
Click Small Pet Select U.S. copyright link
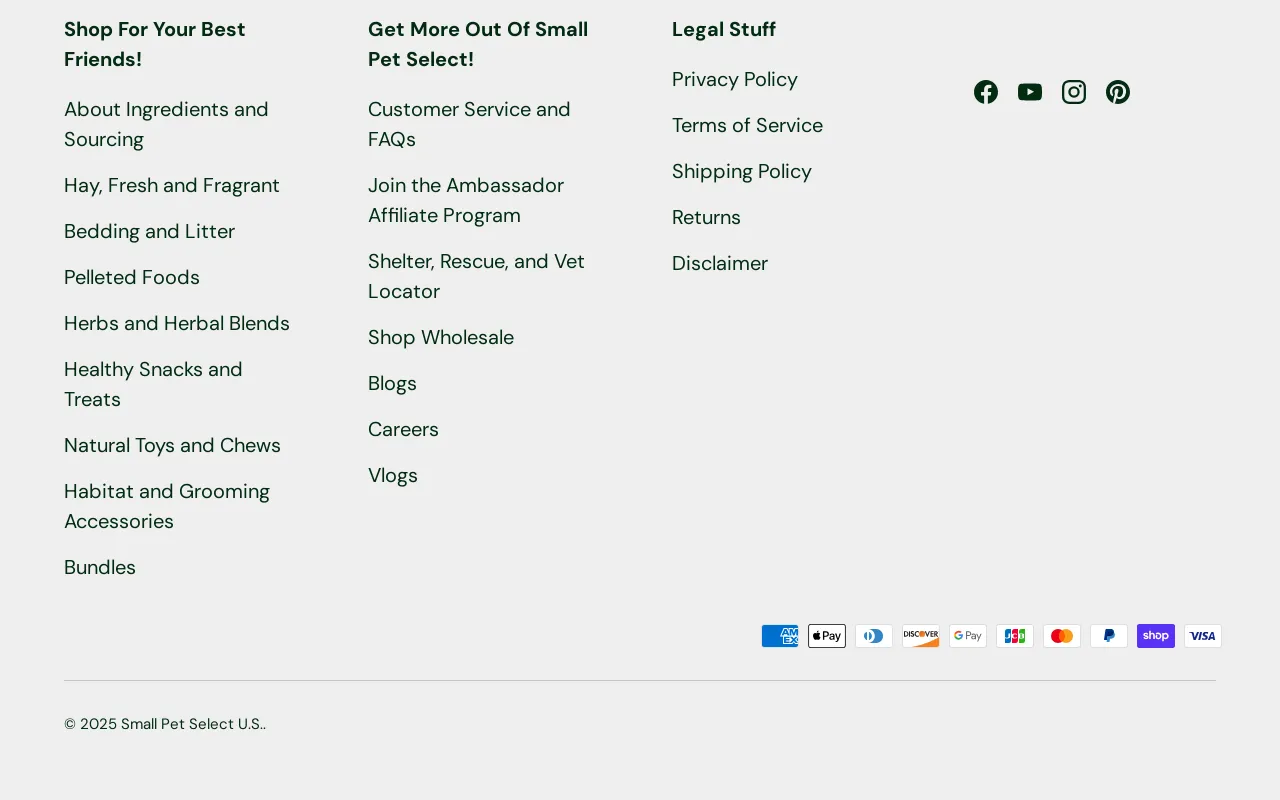[x=192, y=724]
